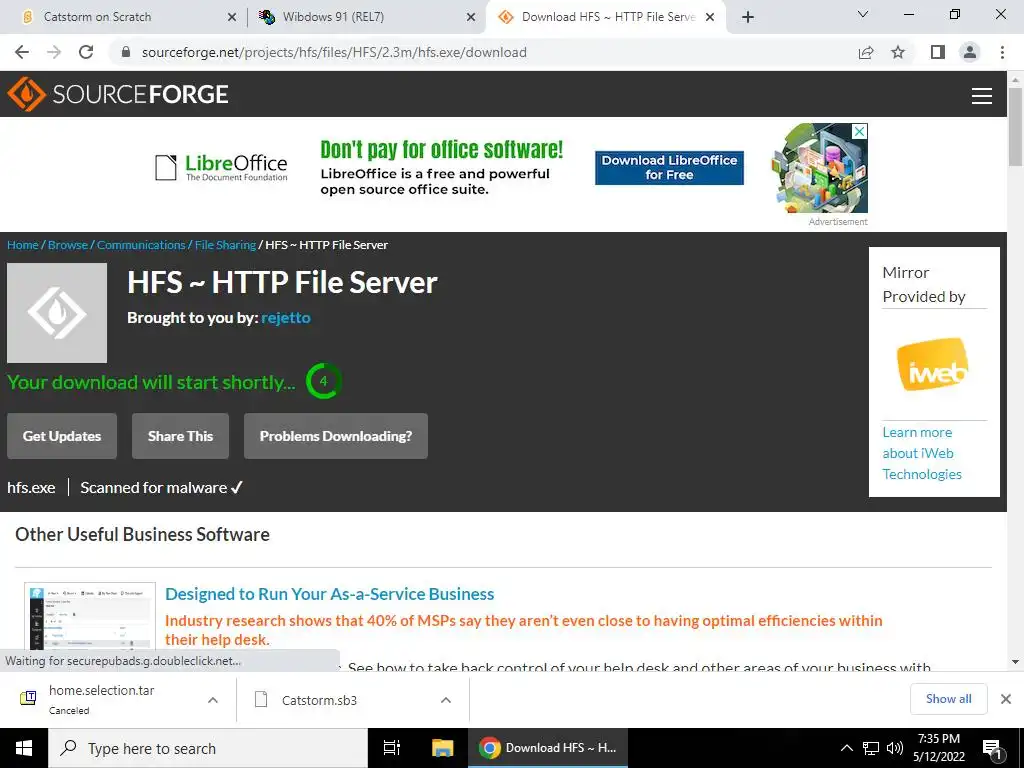
Task: Open Chrome three-dot menu
Action: (1002, 52)
